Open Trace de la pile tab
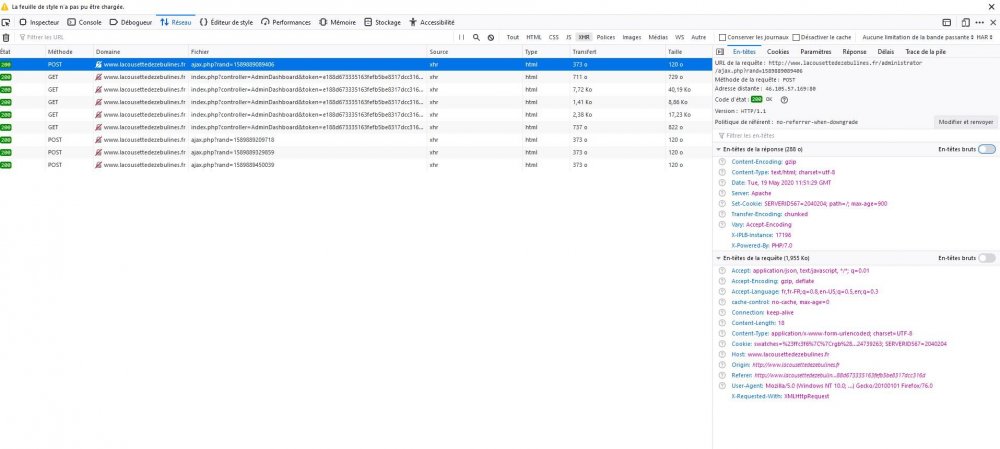 point(925,52)
